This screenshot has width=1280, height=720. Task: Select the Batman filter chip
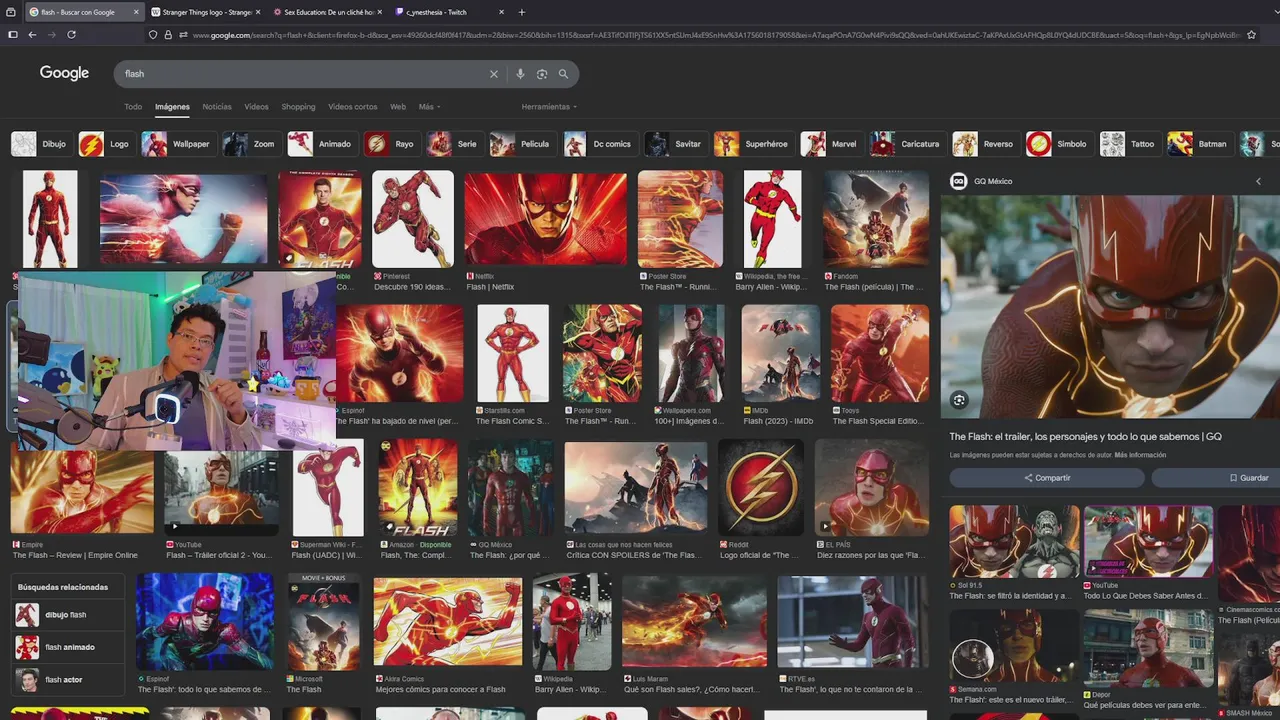(1199, 144)
